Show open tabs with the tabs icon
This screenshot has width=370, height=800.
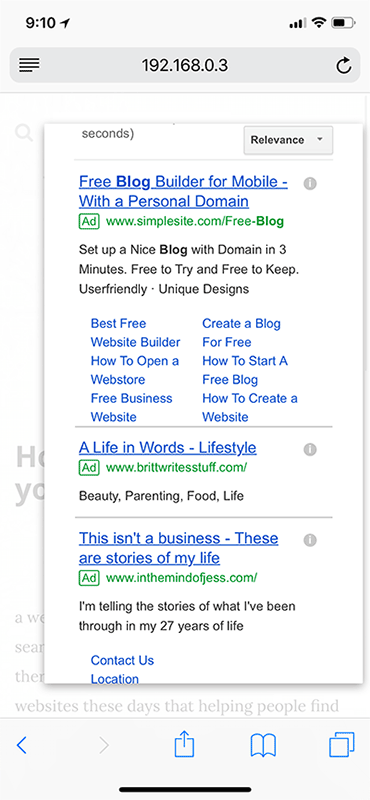coord(341,745)
